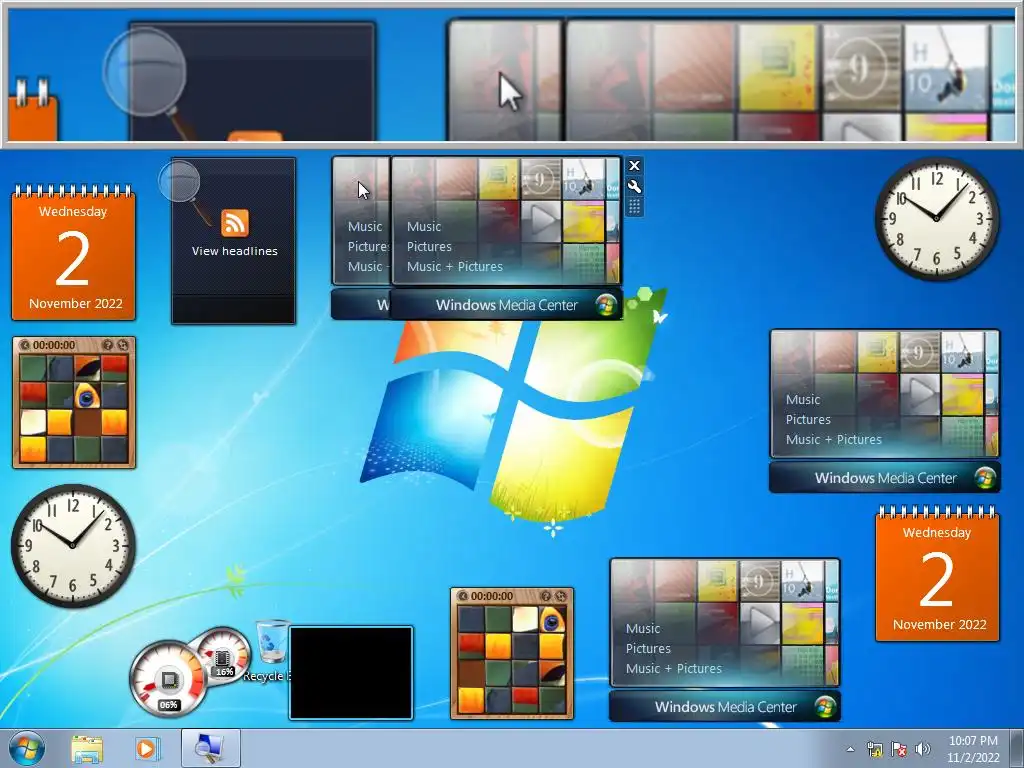
Task: Click the 00:00:00 timer in bottom puzzle
Action: (x=492, y=596)
